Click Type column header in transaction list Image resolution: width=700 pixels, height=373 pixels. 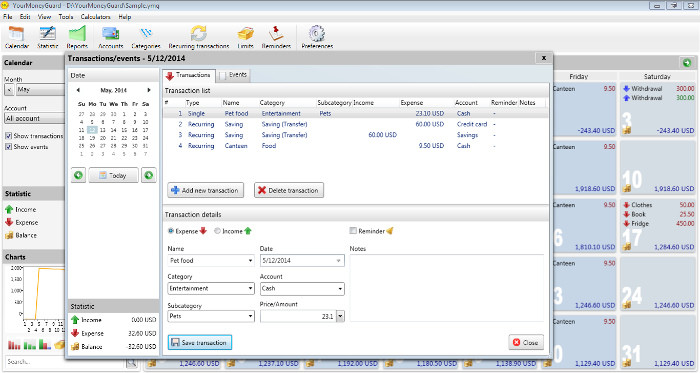(192, 103)
